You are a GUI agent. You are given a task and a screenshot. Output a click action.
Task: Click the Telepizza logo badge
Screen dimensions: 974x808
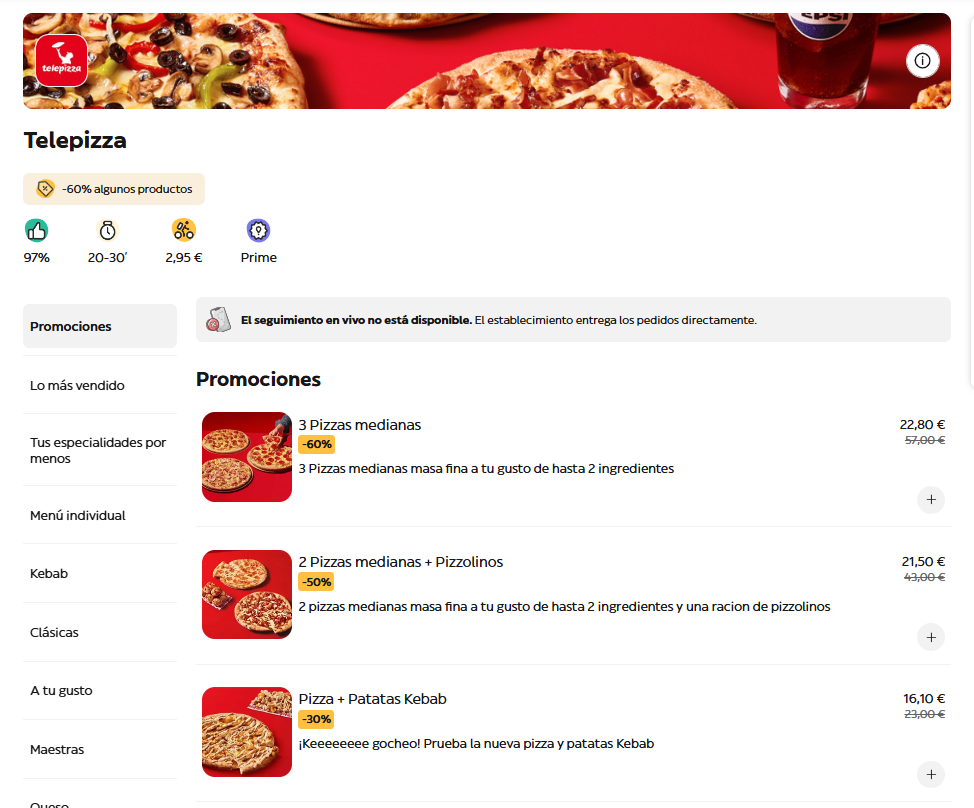tap(61, 60)
